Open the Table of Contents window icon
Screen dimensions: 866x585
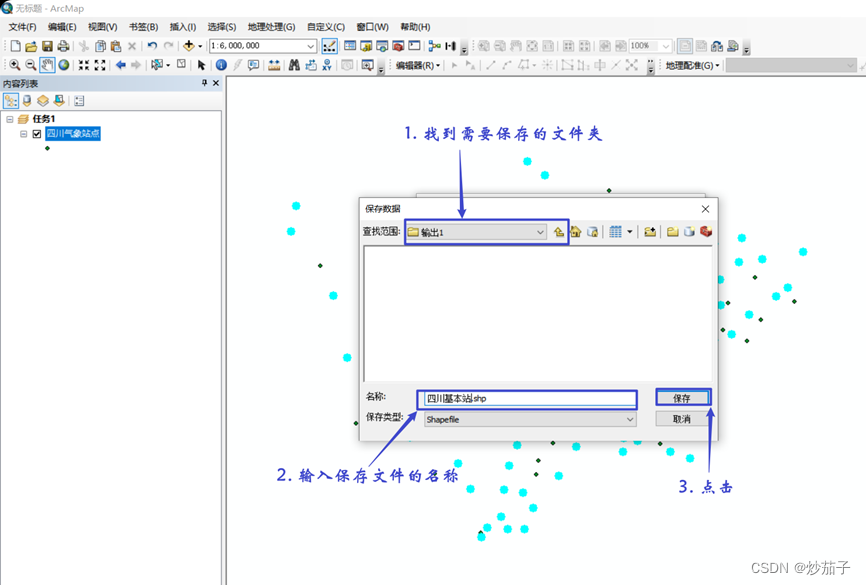click(350, 46)
